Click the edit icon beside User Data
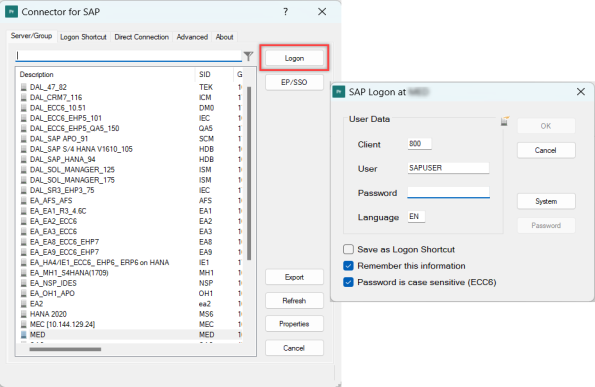The height and width of the screenshot is (387, 595). coord(505,121)
